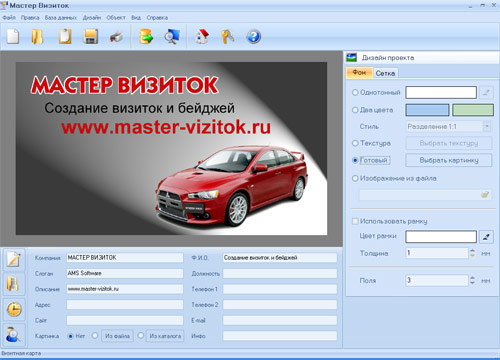Screen dimensions: 500x360
Task: Save project with the floppy disk icon
Action: pos(90,36)
